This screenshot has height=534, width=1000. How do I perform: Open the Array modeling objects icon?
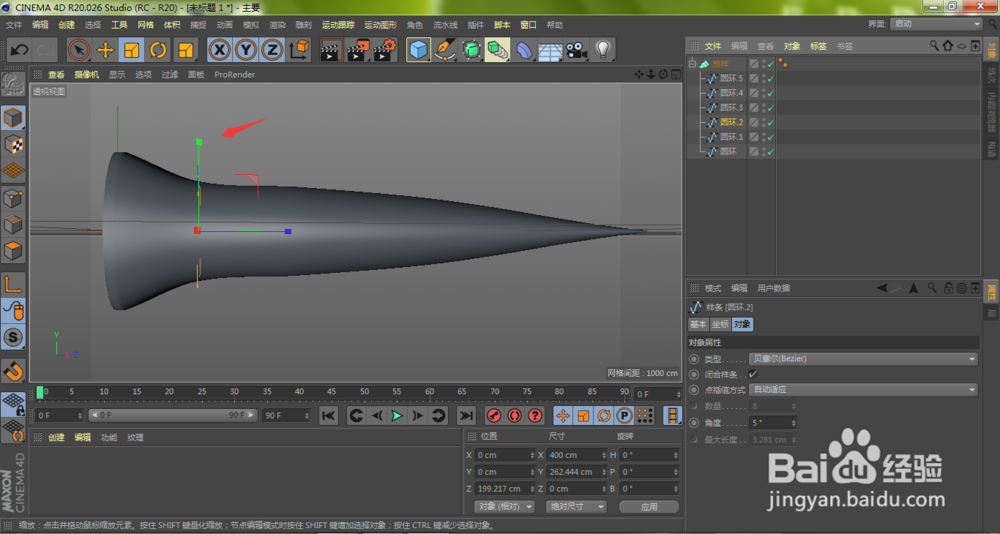pyautogui.click(x=497, y=50)
